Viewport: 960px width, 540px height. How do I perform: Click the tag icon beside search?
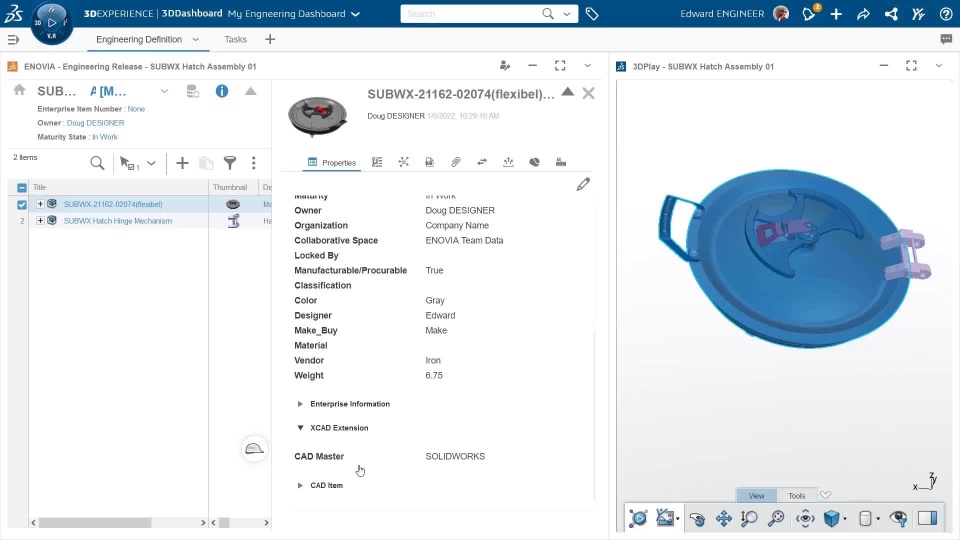click(x=591, y=13)
